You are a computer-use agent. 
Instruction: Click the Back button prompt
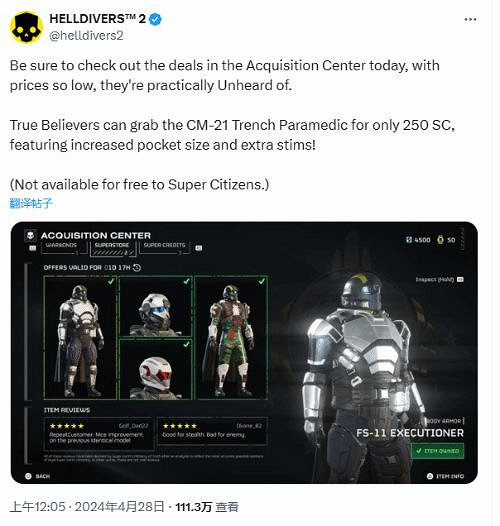37,476
